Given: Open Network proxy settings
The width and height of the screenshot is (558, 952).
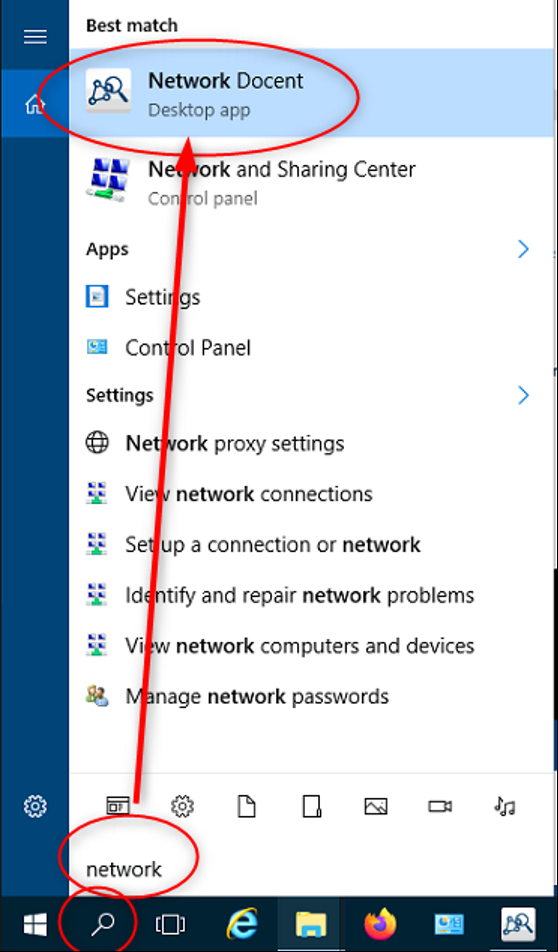Looking at the screenshot, I should pyautogui.click(x=312, y=443).
